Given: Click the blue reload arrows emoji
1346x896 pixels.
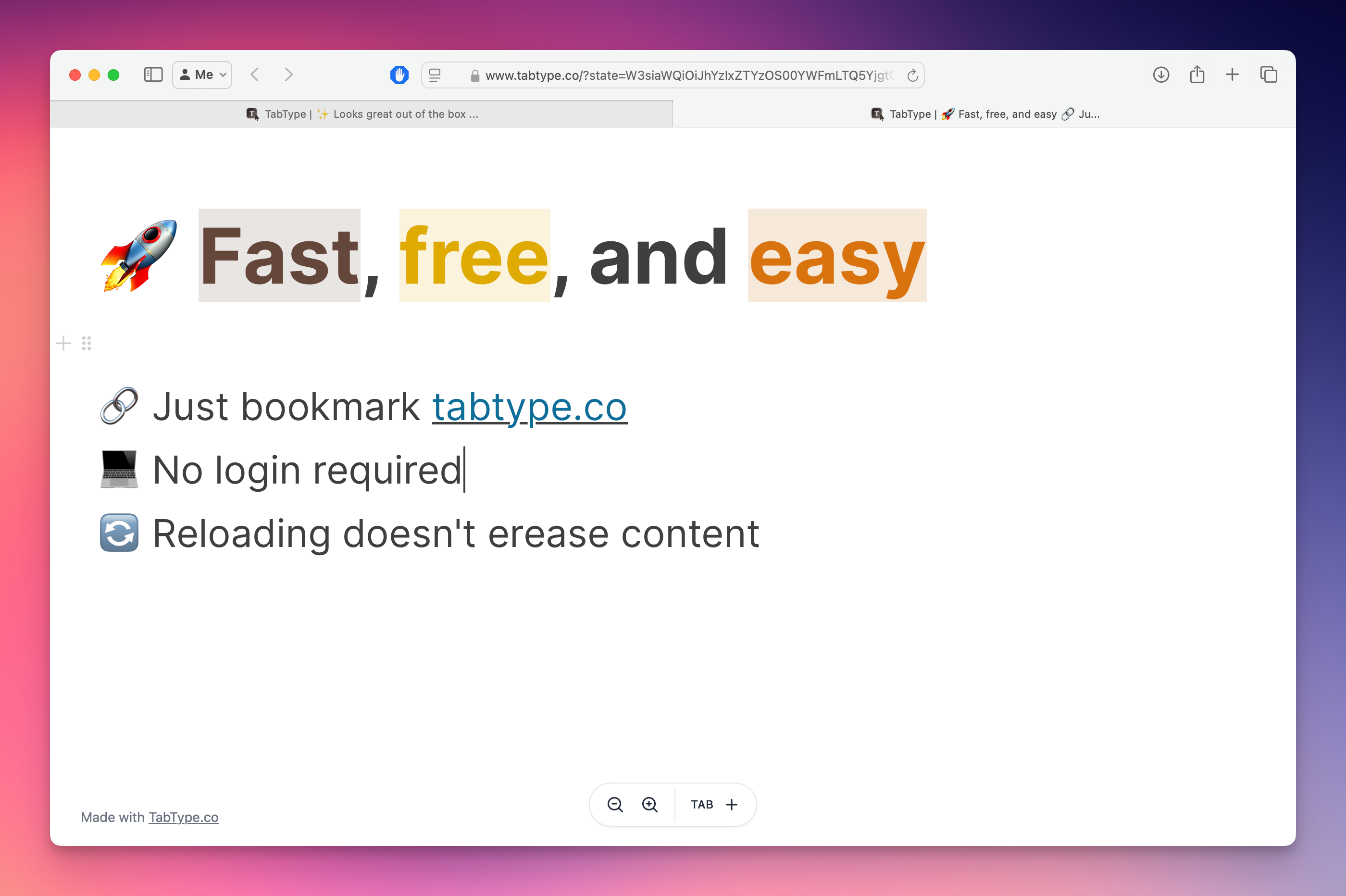Looking at the screenshot, I should [x=119, y=533].
